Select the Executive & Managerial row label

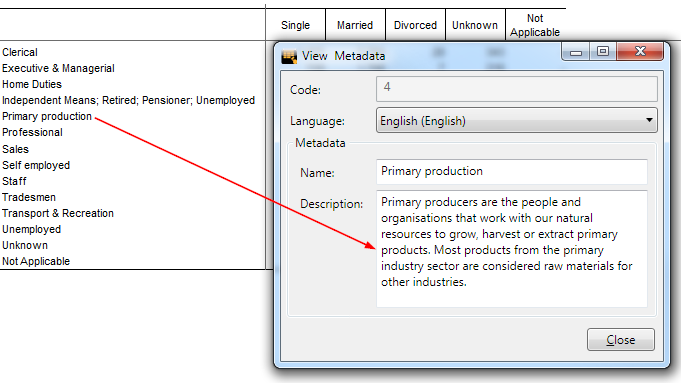point(58,68)
